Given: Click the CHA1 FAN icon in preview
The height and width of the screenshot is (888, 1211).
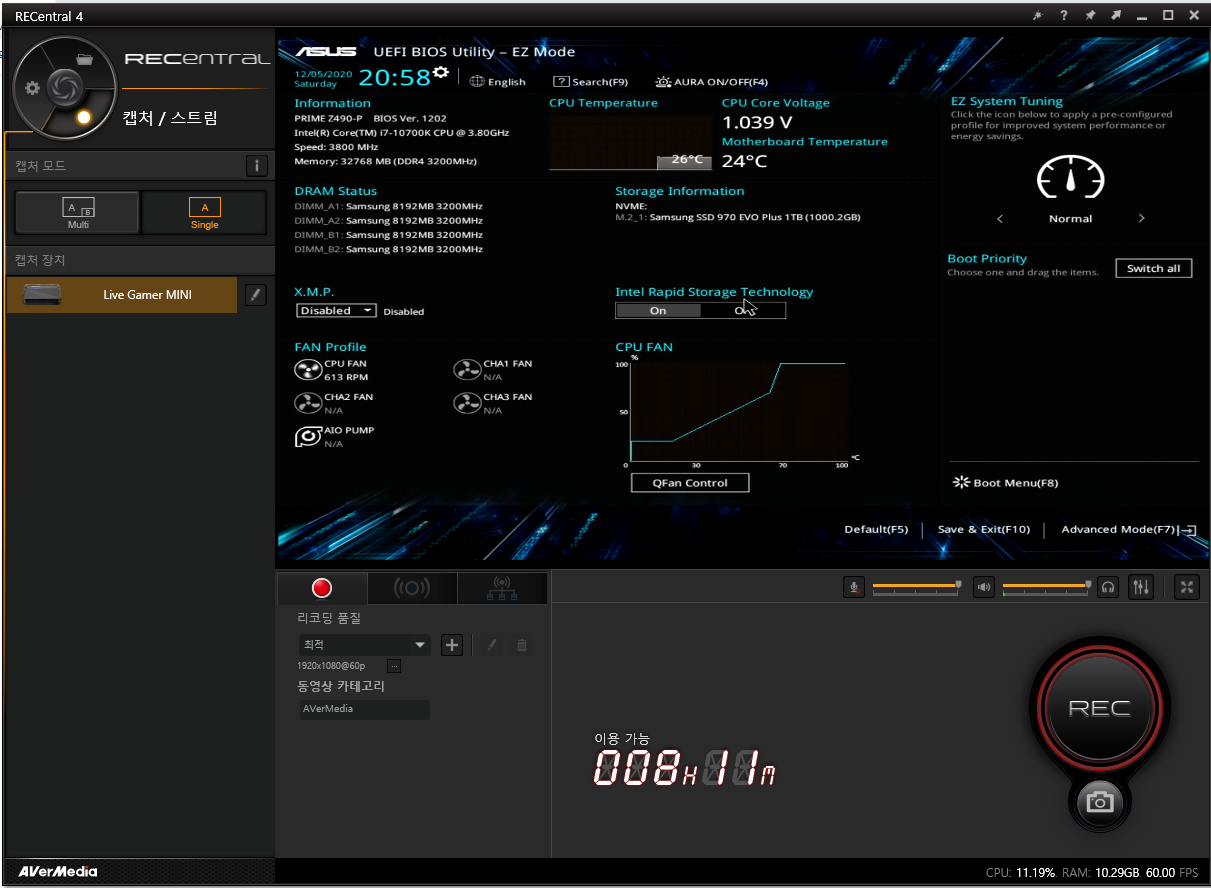Looking at the screenshot, I should [467, 371].
